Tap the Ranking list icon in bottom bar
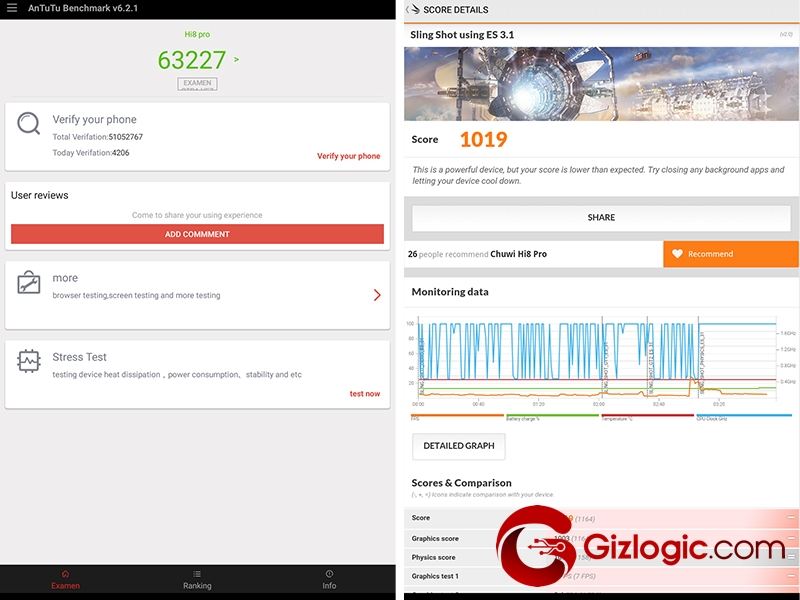The image size is (800, 600). click(x=197, y=574)
